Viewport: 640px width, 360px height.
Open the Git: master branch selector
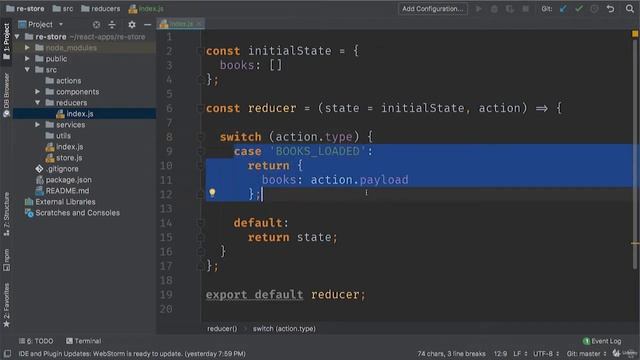pyautogui.click(x=586, y=353)
